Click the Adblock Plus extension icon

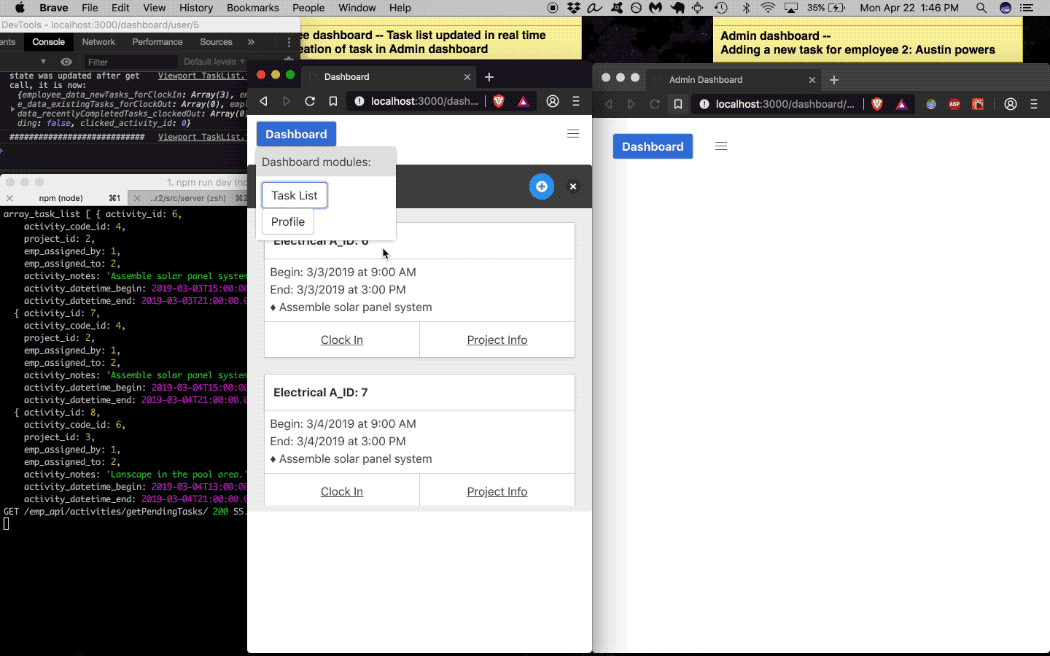pyautogui.click(x=955, y=103)
